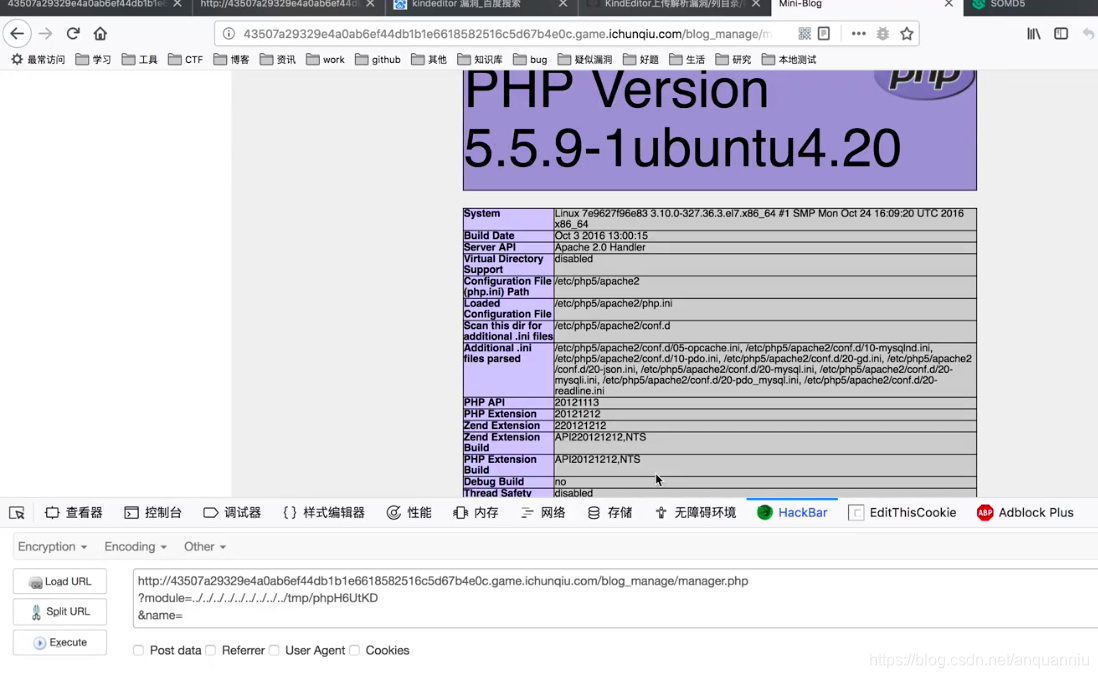Open the 好题 bookmark folder
1098x678 pixels.
pyautogui.click(x=640, y=60)
